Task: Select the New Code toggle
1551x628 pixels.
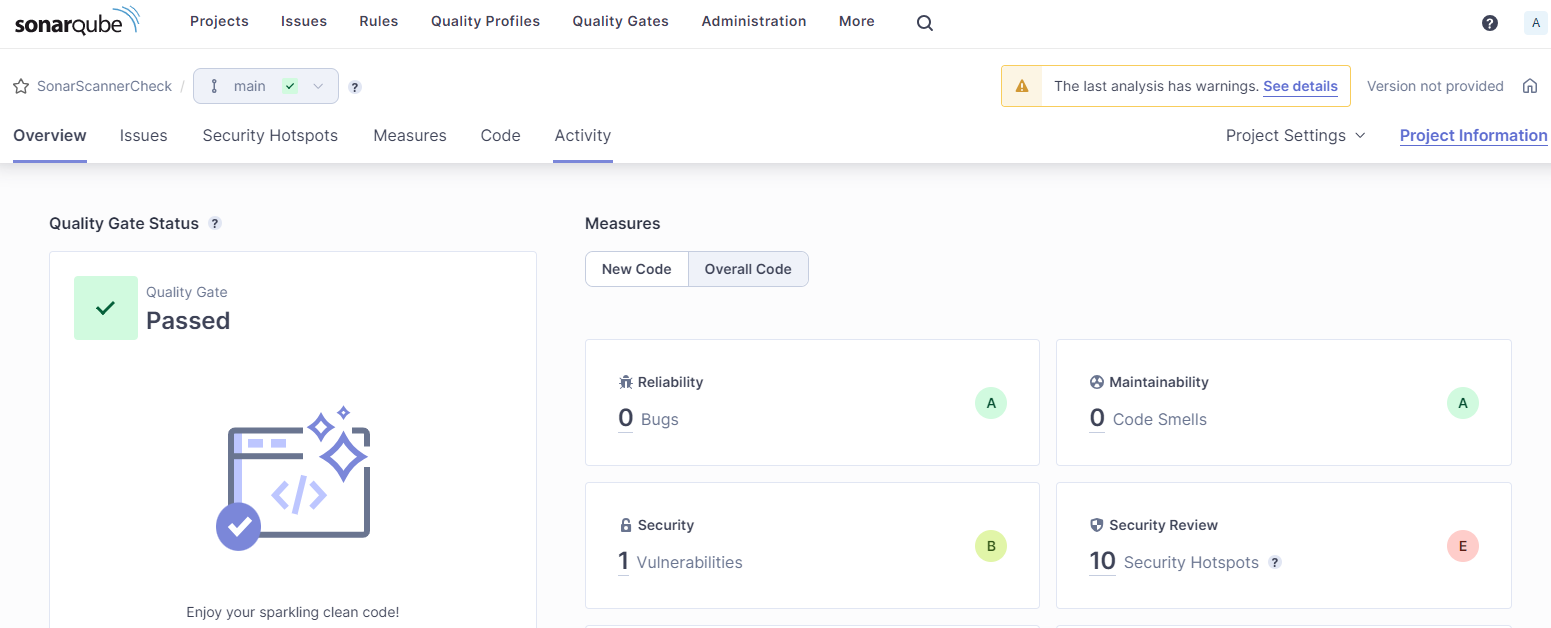Action: [637, 269]
